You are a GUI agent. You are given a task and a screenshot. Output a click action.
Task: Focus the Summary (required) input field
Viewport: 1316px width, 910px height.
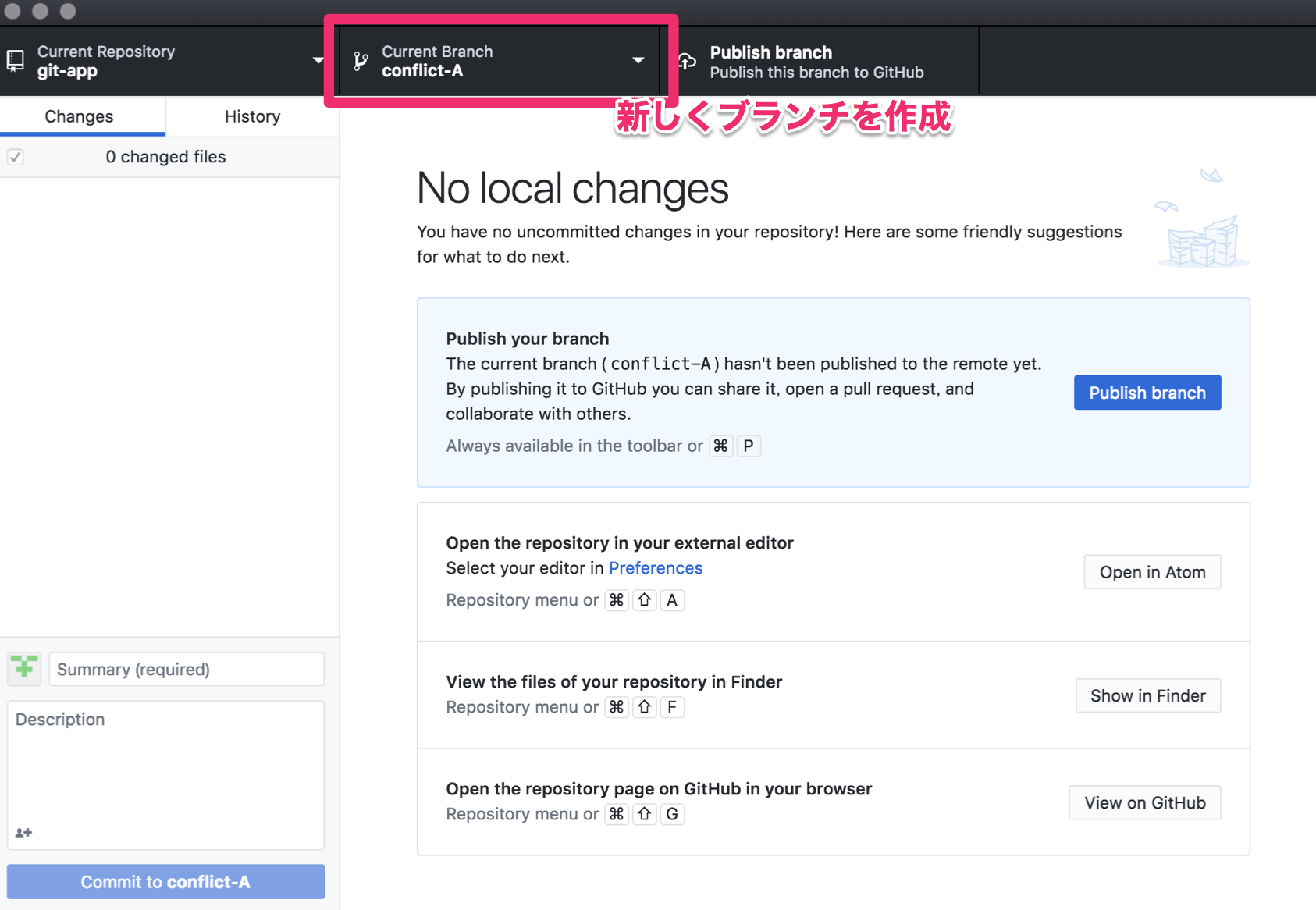pos(187,669)
